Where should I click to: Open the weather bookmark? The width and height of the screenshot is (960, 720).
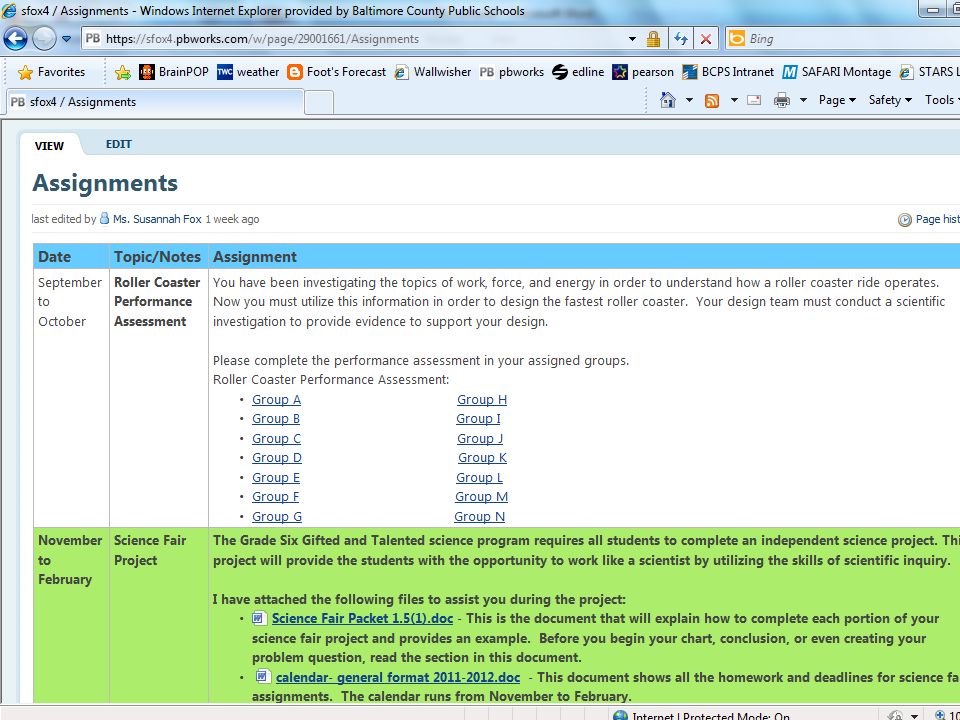point(248,72)
